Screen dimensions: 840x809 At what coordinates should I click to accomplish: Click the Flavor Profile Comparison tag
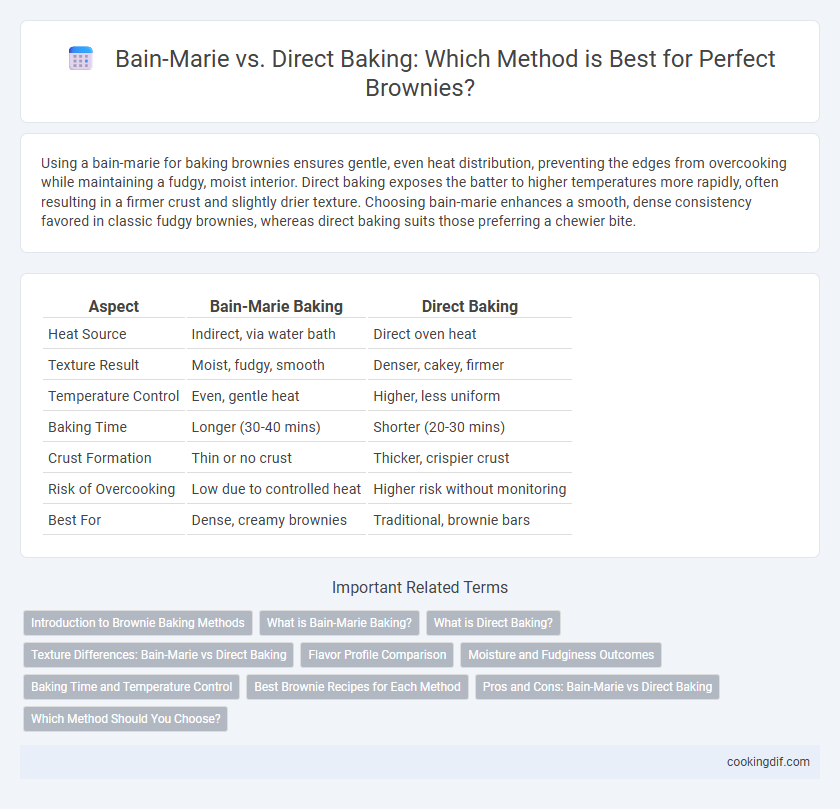pyautogui.click(x=377, y=655)
